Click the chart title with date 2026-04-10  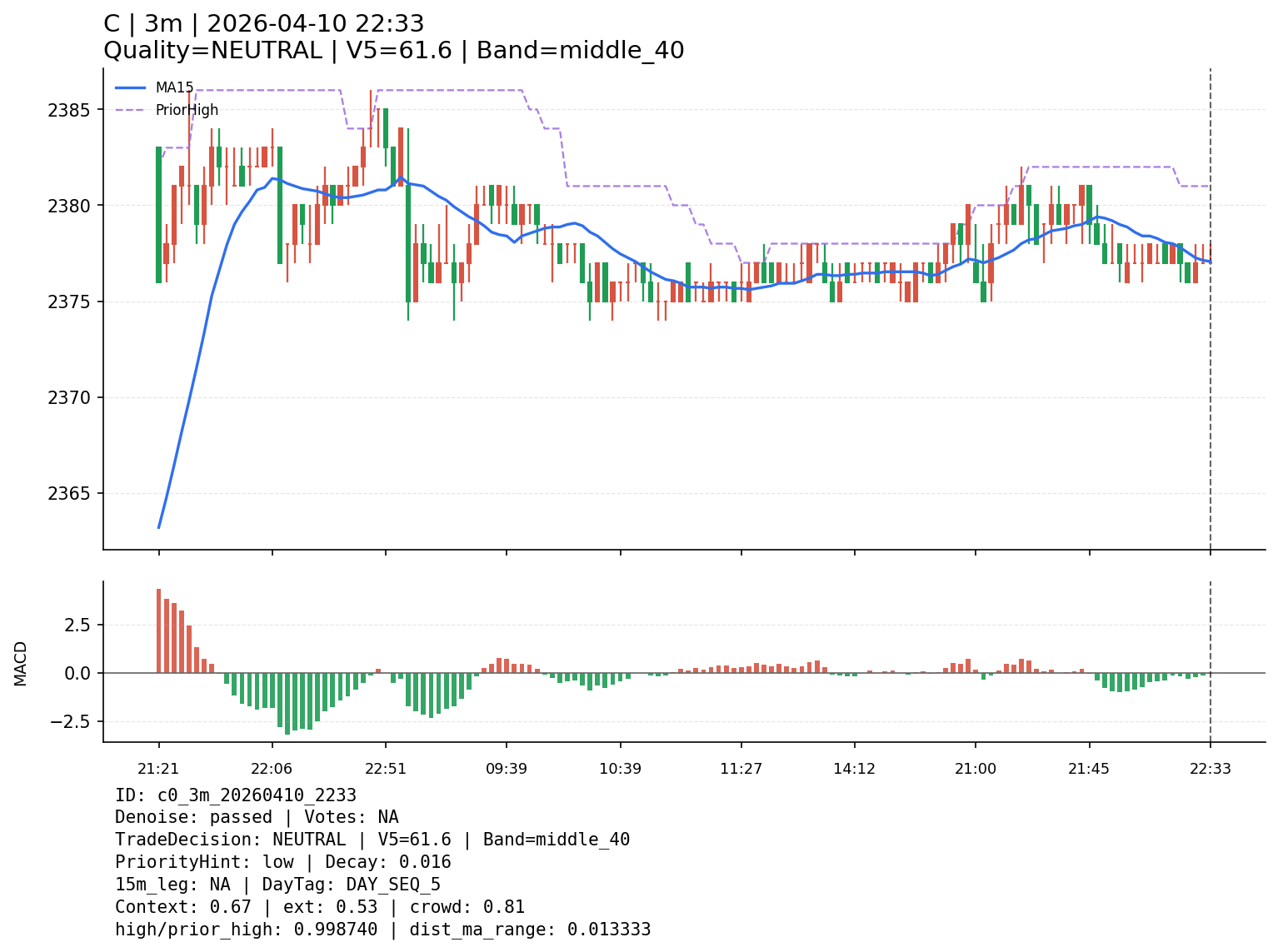click(x=263, y=24)
